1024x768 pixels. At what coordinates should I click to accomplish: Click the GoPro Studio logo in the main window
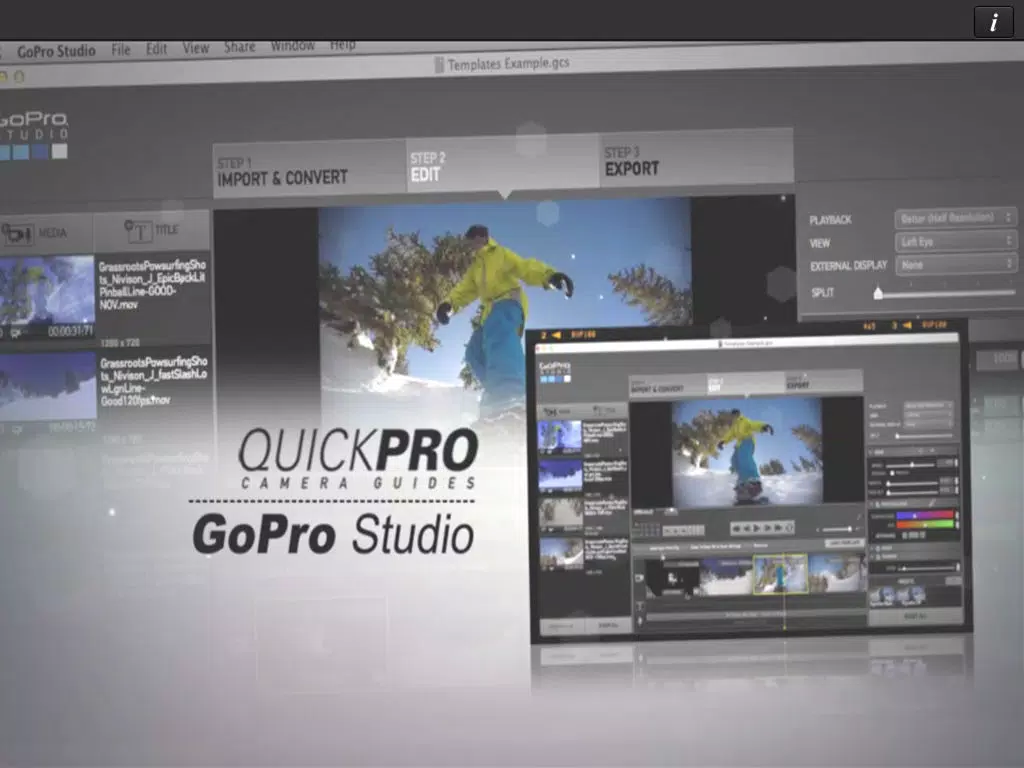pyautogui.click(x=34, y=135)
